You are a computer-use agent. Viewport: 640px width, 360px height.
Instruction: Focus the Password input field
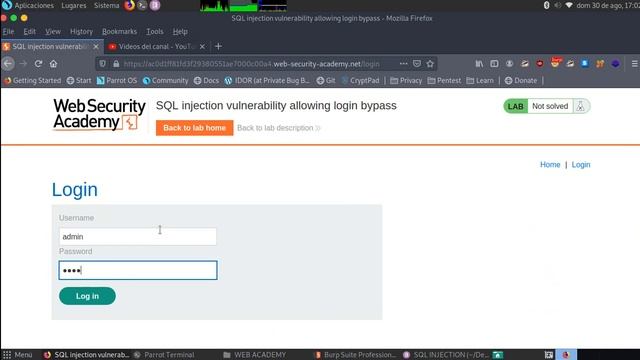coord(138,270)
